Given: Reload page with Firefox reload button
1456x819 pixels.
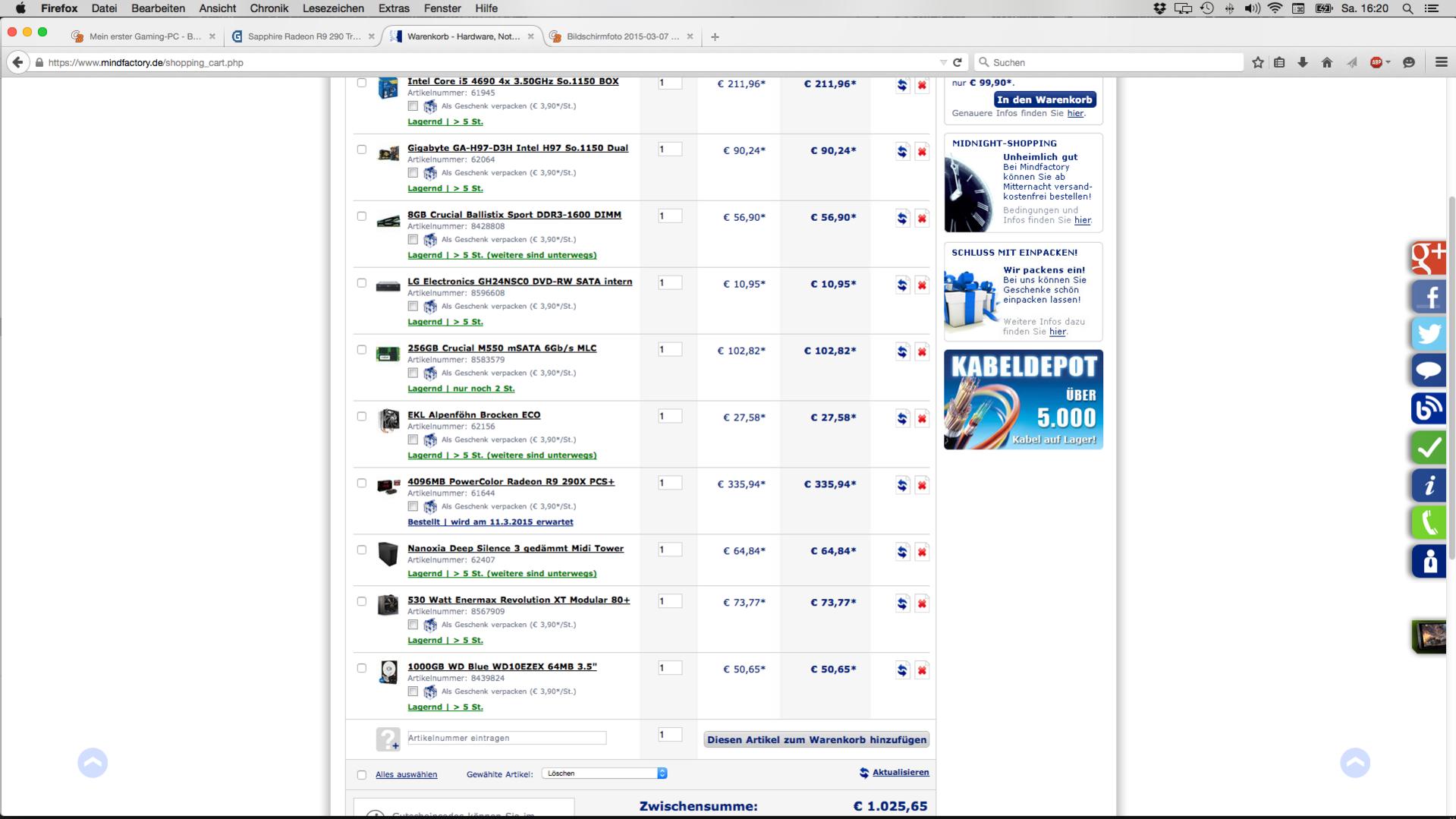Looking at the screenshot, I should tap(958, 62).
